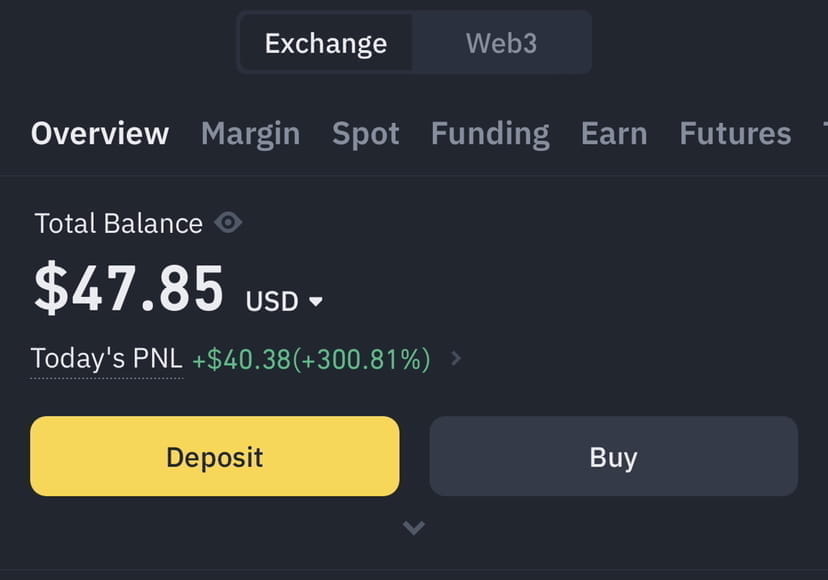Tap the Buy button

click(x=613, y=456)
